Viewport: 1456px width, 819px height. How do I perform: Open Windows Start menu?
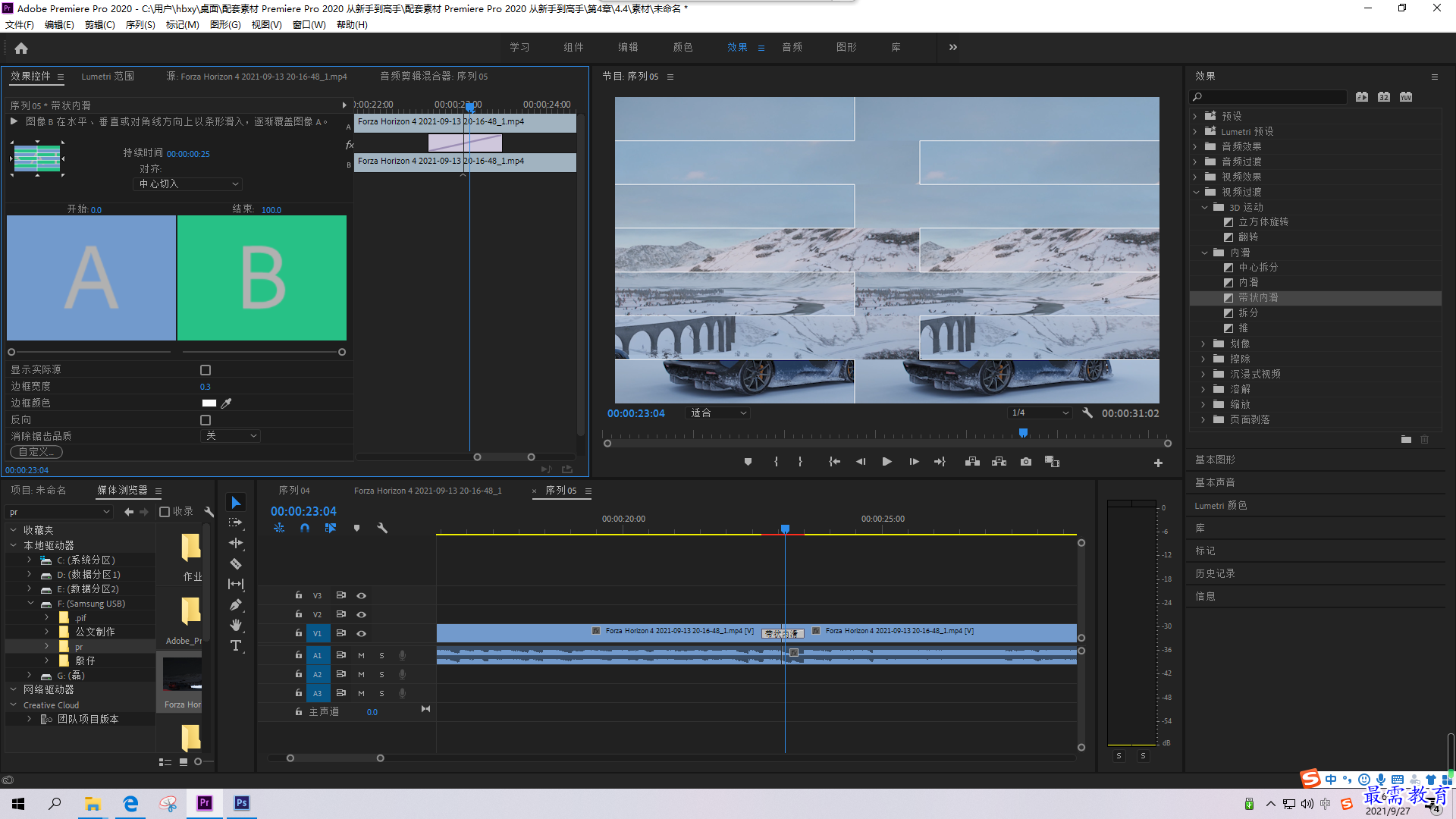tap(18, 803)
